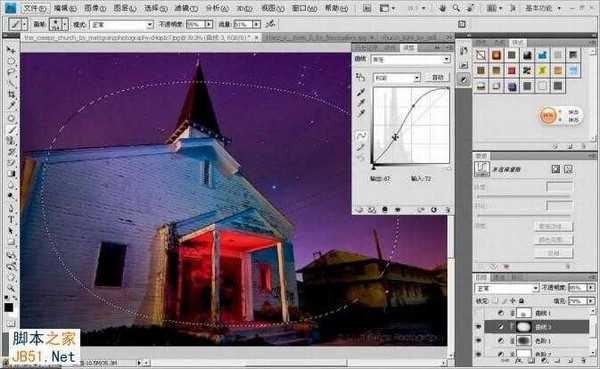Enable the airbrush icon in options bar

point(271,24)
